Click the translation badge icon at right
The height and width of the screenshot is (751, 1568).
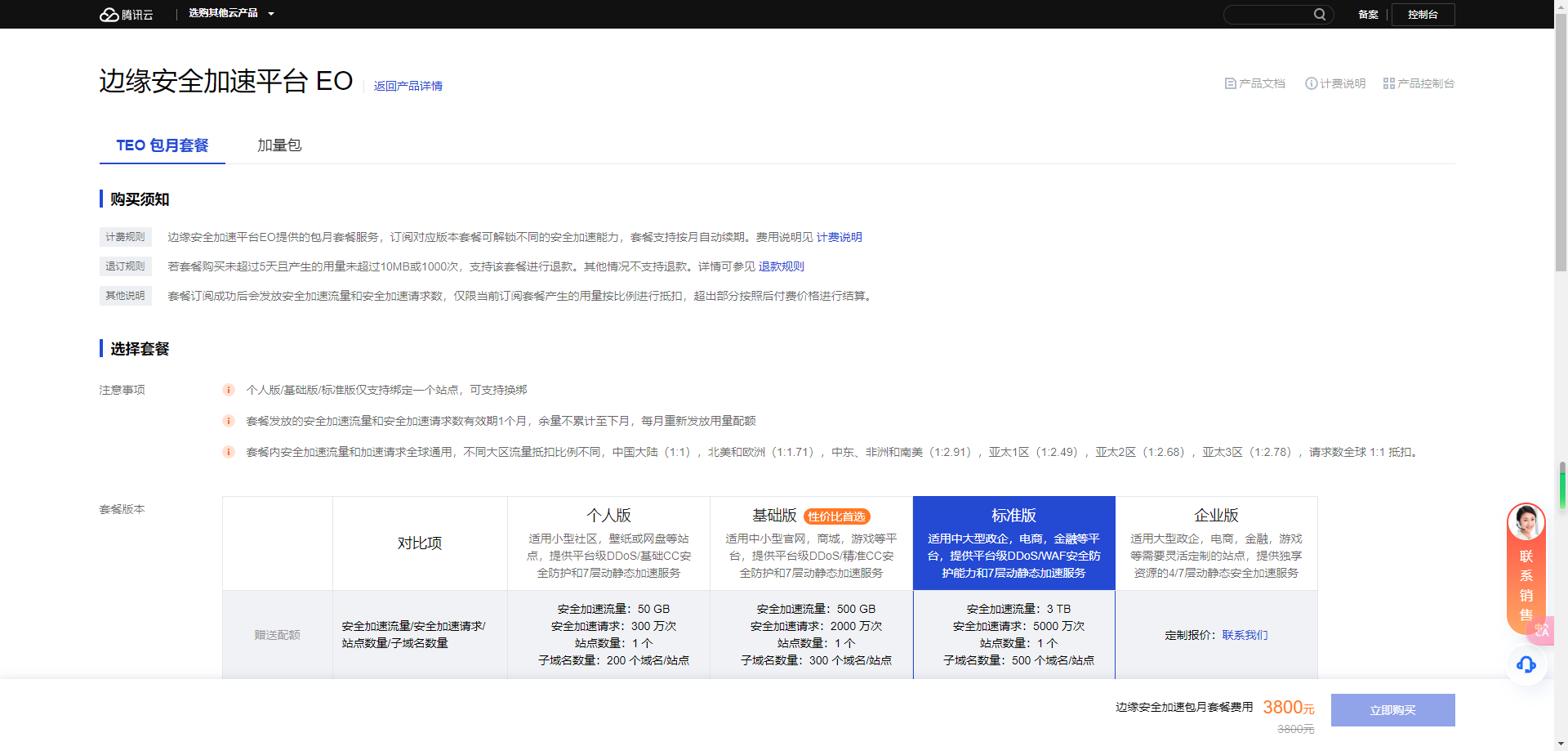click(x=1542, y=630)
